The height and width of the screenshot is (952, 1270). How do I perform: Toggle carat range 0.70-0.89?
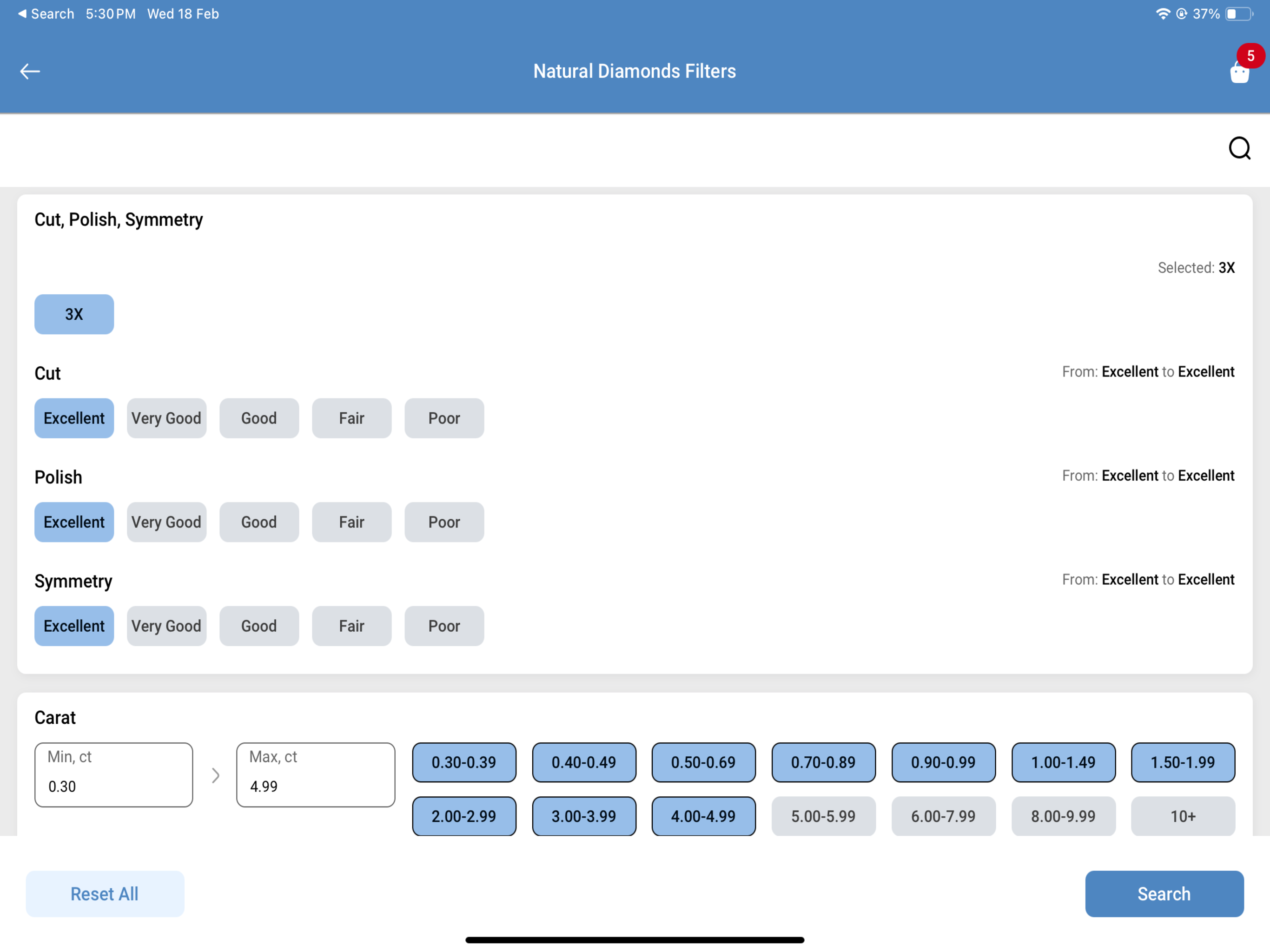point(823,762)
